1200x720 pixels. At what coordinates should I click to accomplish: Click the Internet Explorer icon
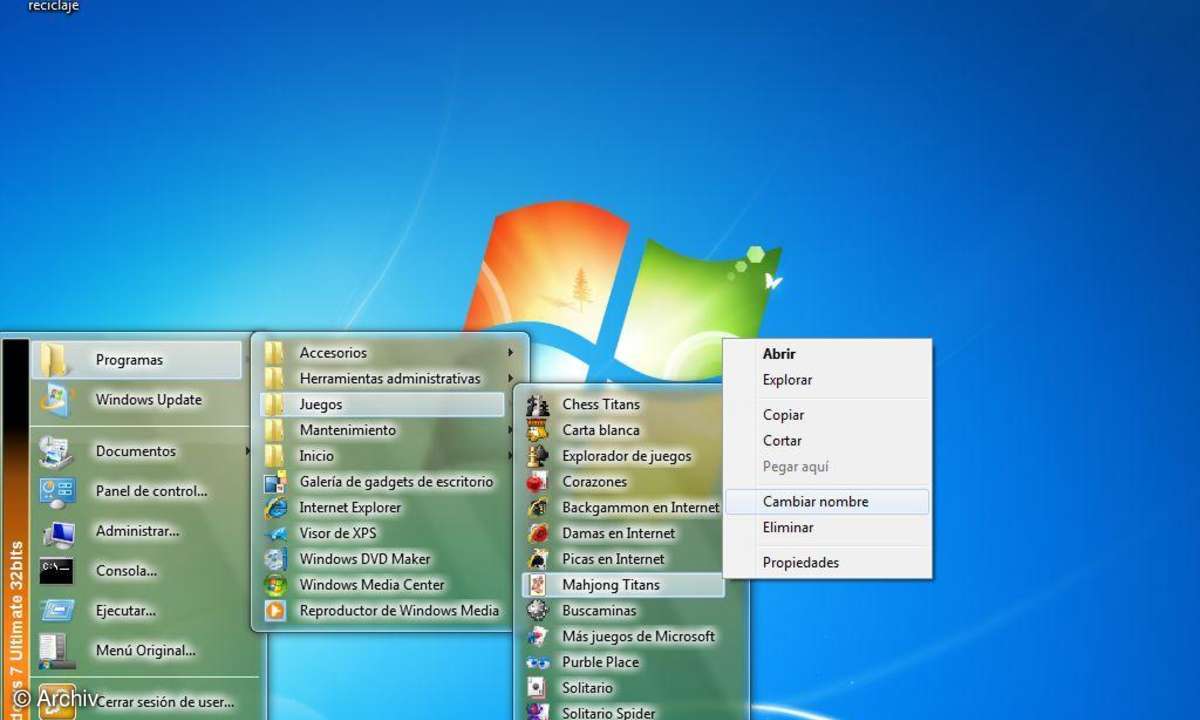pos(275,508)
